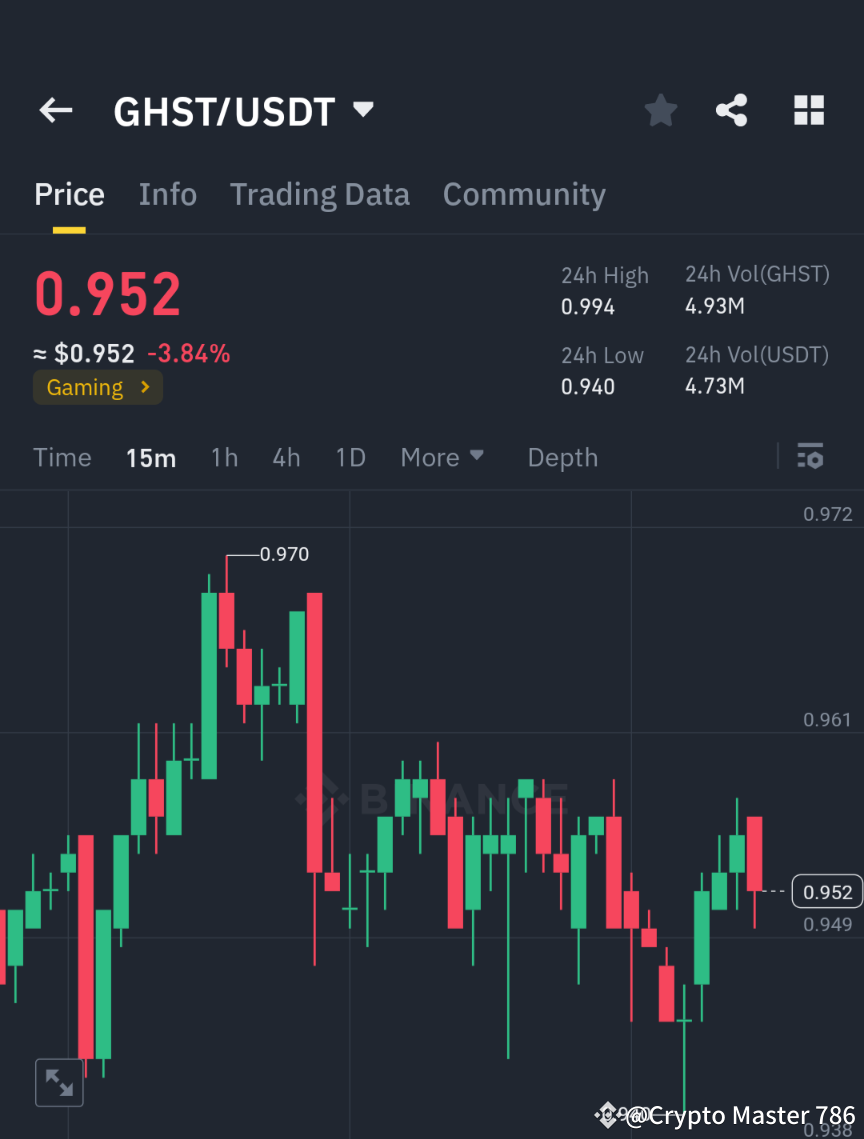The image size is (864, 1139).
Task: Open the Info section
Action: pos(167,194)
